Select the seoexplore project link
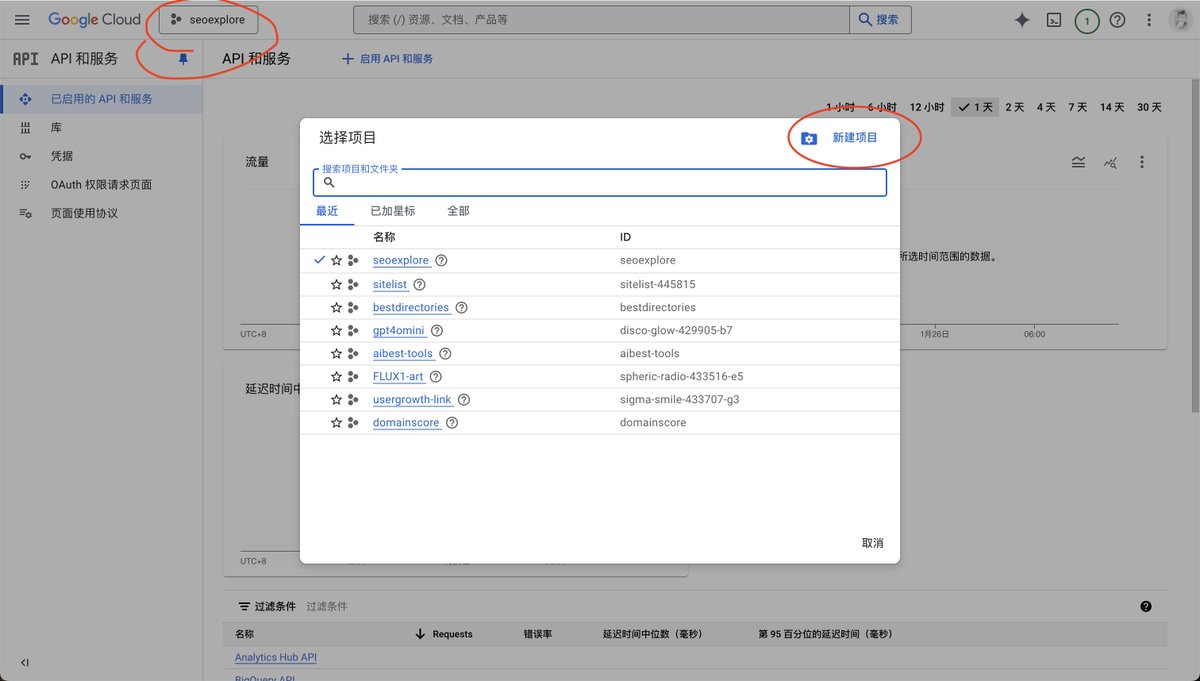Screen dimensions: 1200x681 pyautogui.click(x=401, y=260)
